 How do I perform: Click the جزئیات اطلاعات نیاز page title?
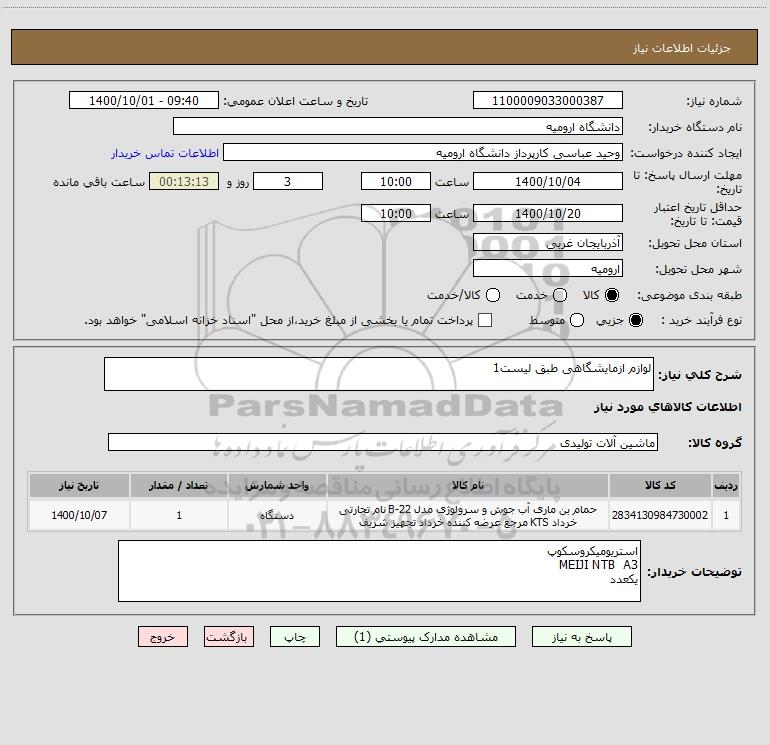tap(681, 48)
